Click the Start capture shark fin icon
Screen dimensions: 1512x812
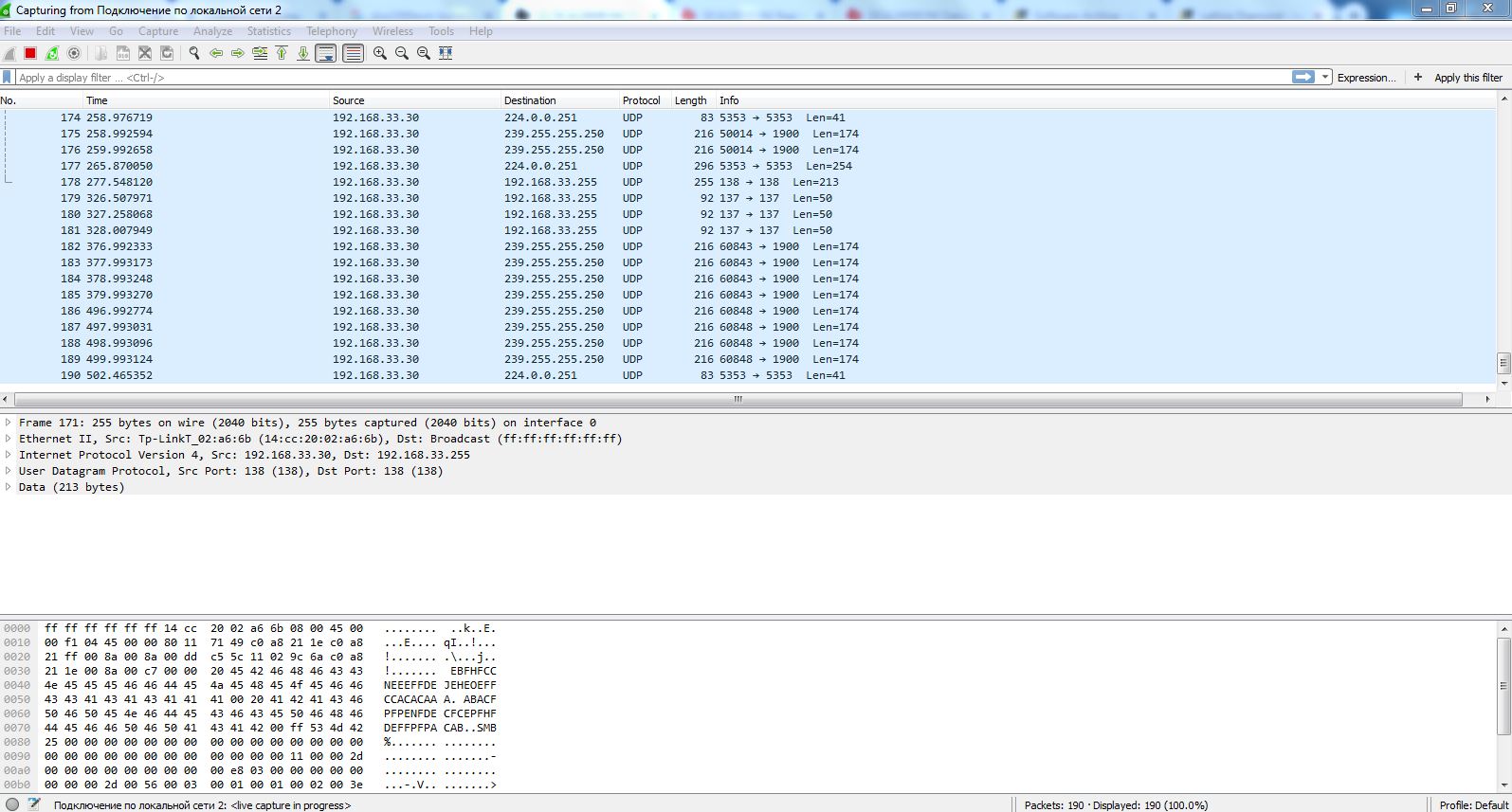(x=9, y=53)
